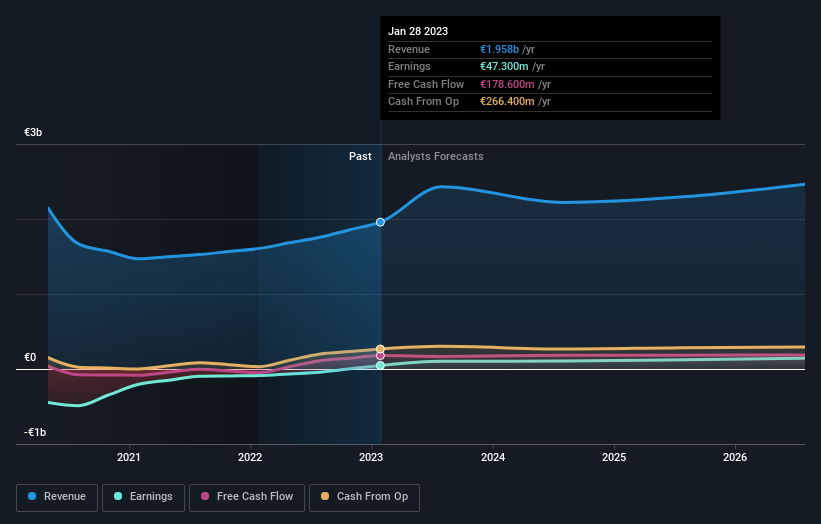Viewport: 821px width, 524px height.
Task: Click the Cash From Op tooltip row label
Action: pyautogui.click(x=424, y=102)
